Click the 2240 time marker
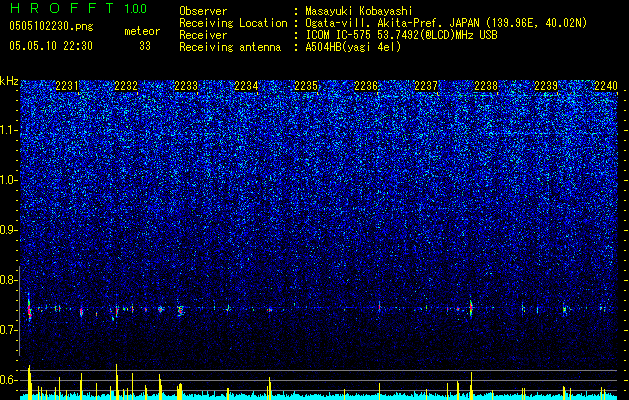629x400 pixels. (606, 86)
